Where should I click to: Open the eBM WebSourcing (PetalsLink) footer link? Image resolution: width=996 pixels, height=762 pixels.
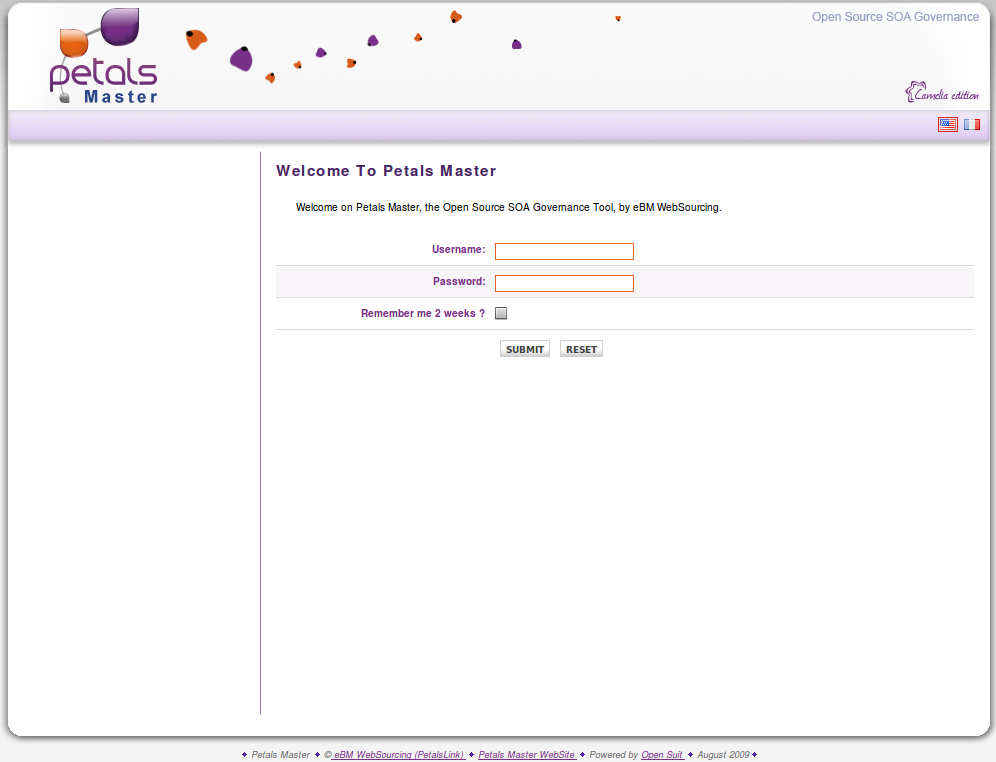click(398, 755)
